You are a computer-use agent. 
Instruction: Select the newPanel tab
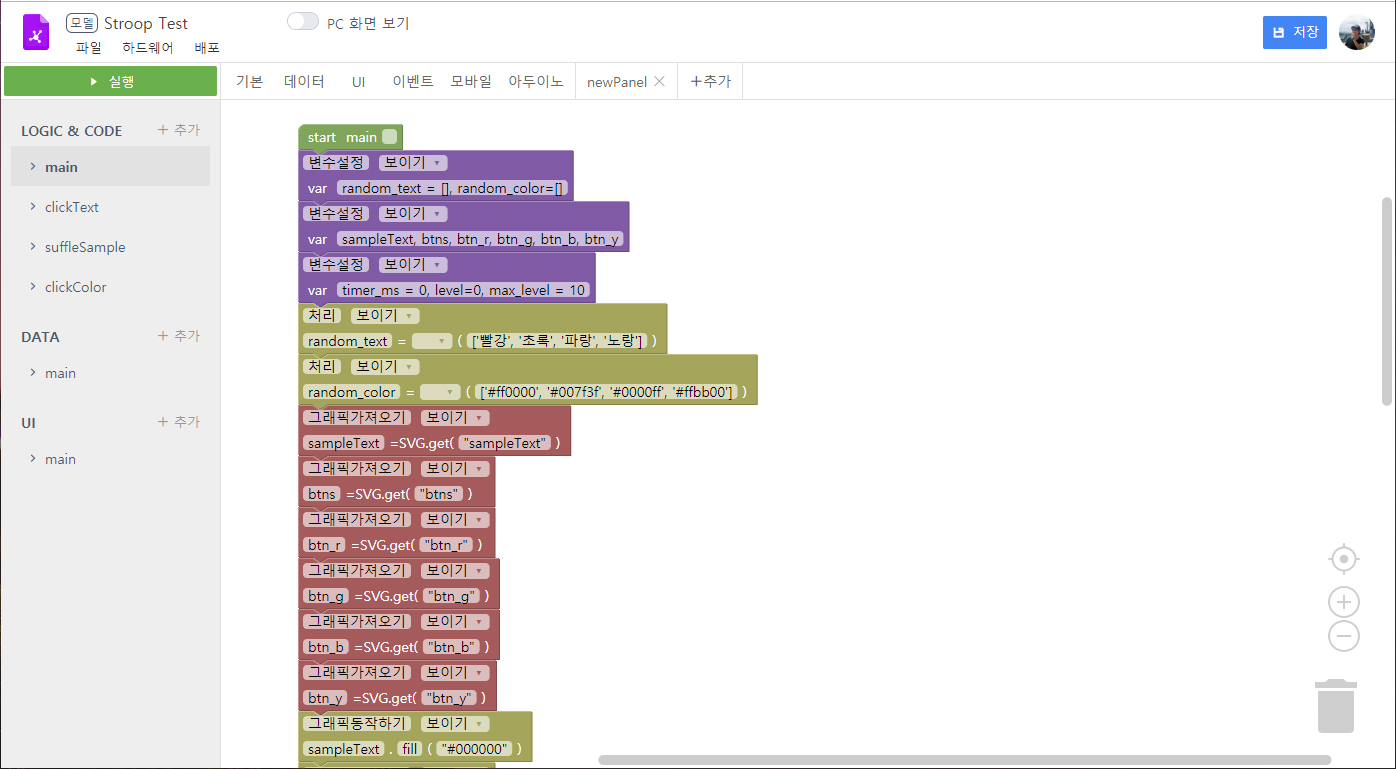click(x=617, y=82)
